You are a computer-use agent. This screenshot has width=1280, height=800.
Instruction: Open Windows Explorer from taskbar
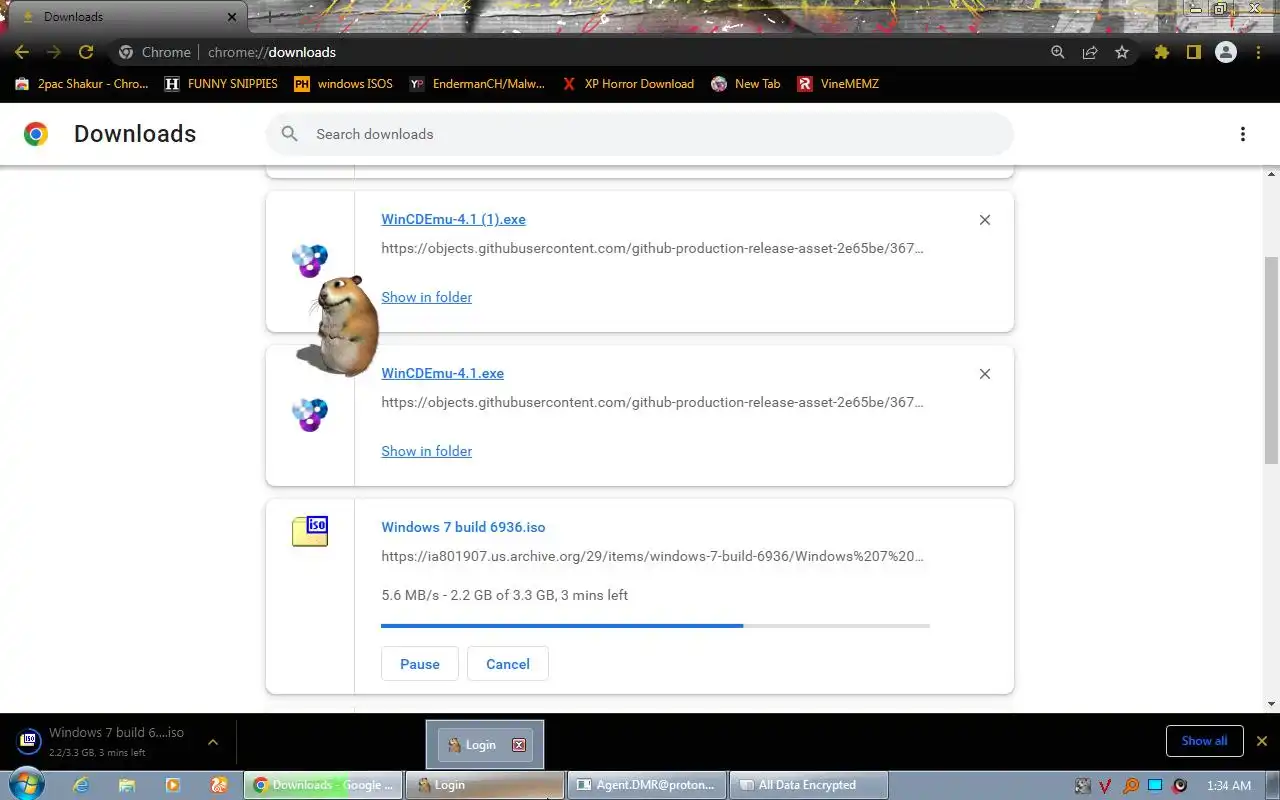(x=127, y=785)
